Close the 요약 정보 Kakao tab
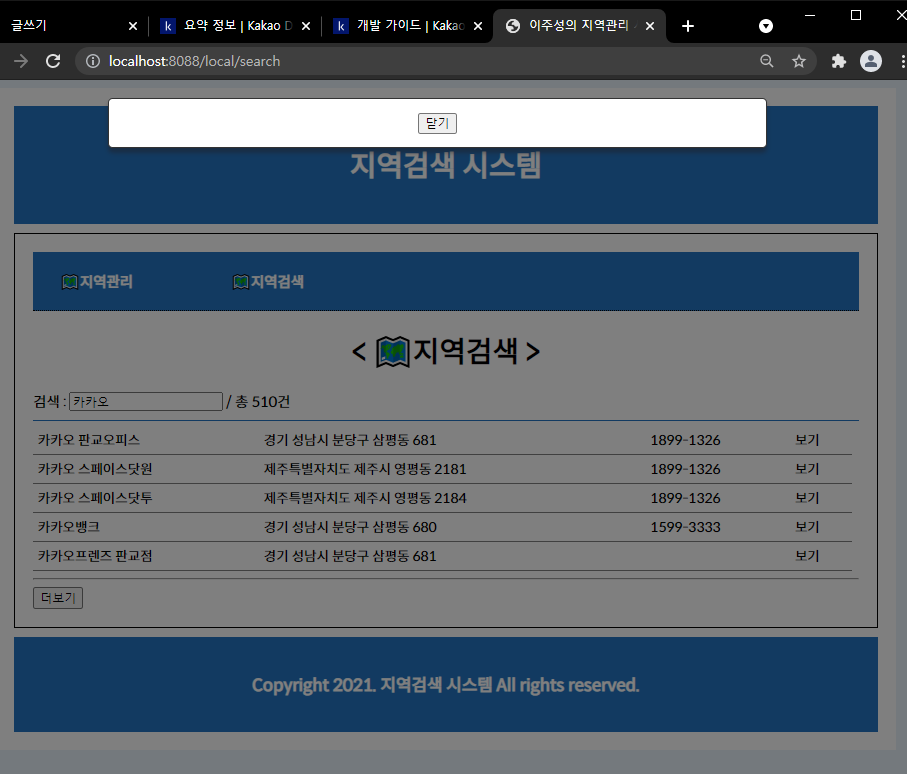 coord(306,26)
